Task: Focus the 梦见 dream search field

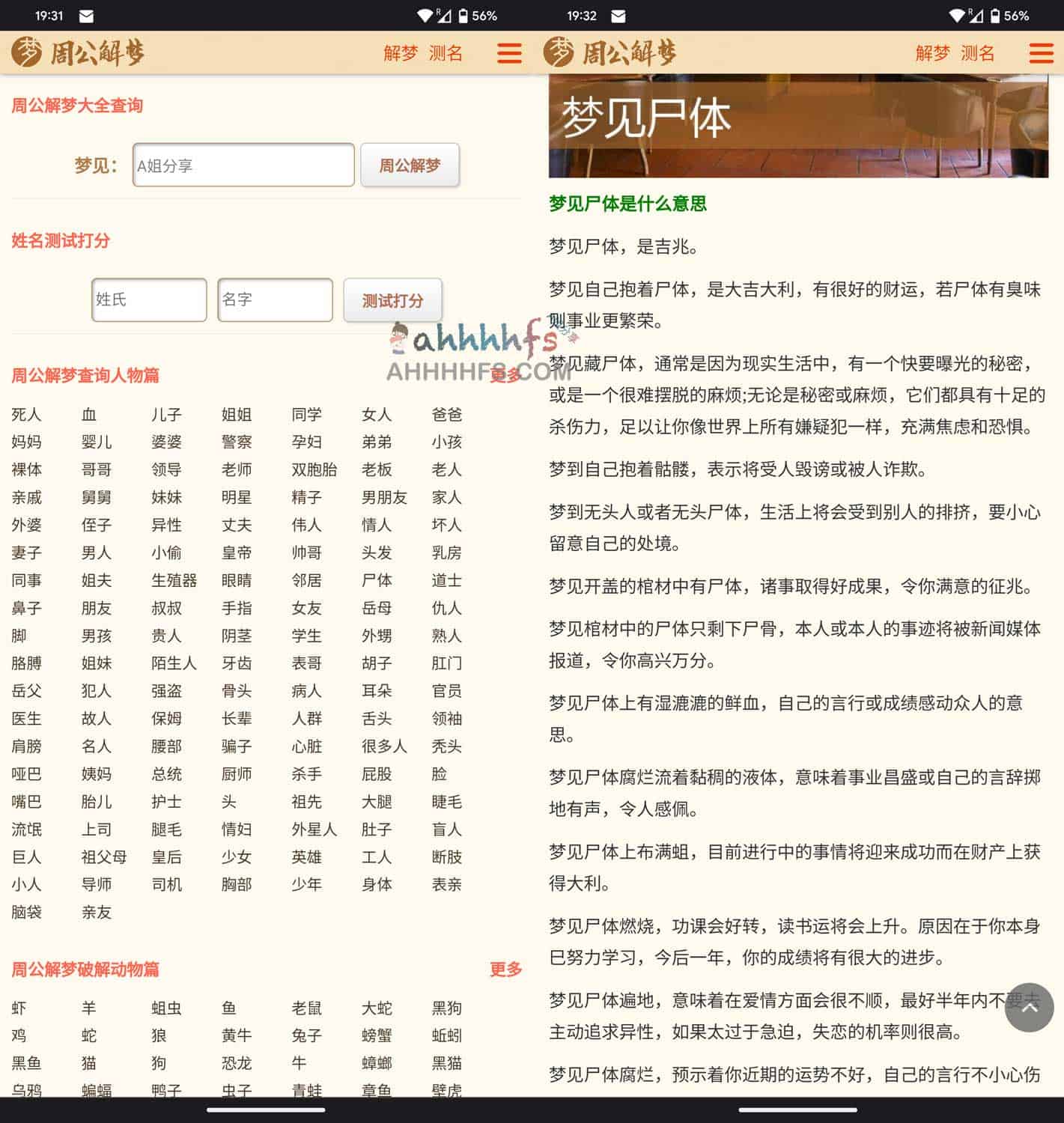Action: click(x=243, y=165)
